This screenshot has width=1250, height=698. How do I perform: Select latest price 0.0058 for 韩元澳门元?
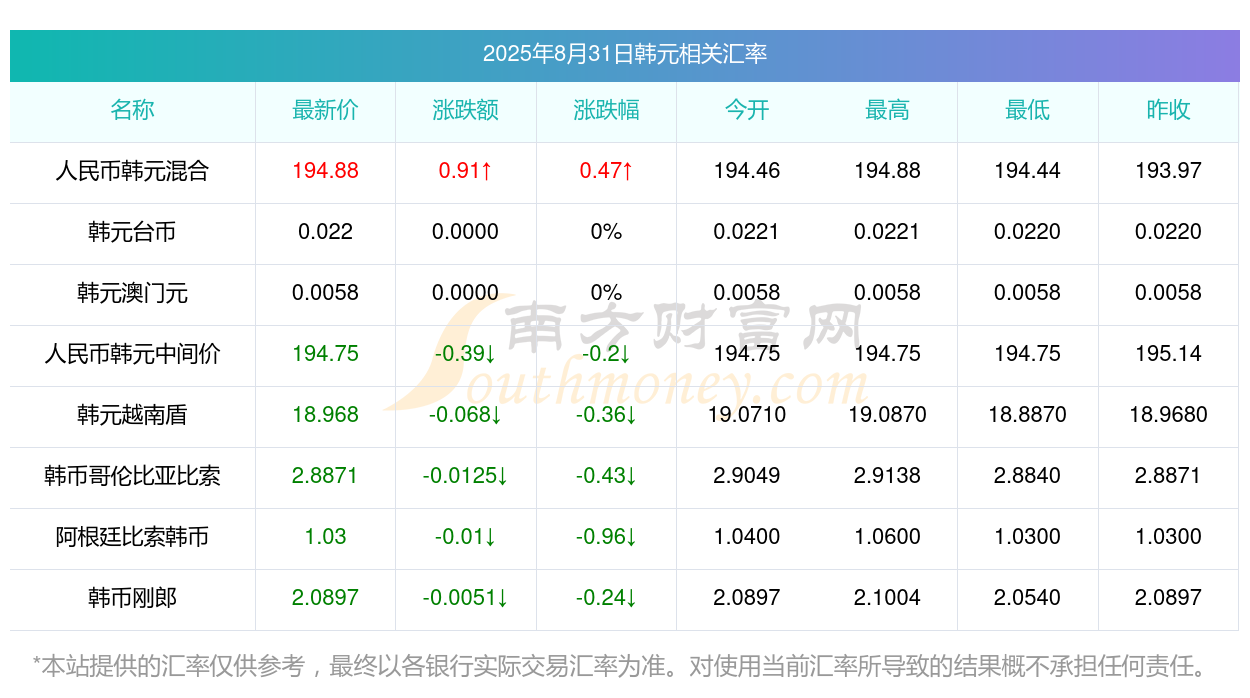325,293
